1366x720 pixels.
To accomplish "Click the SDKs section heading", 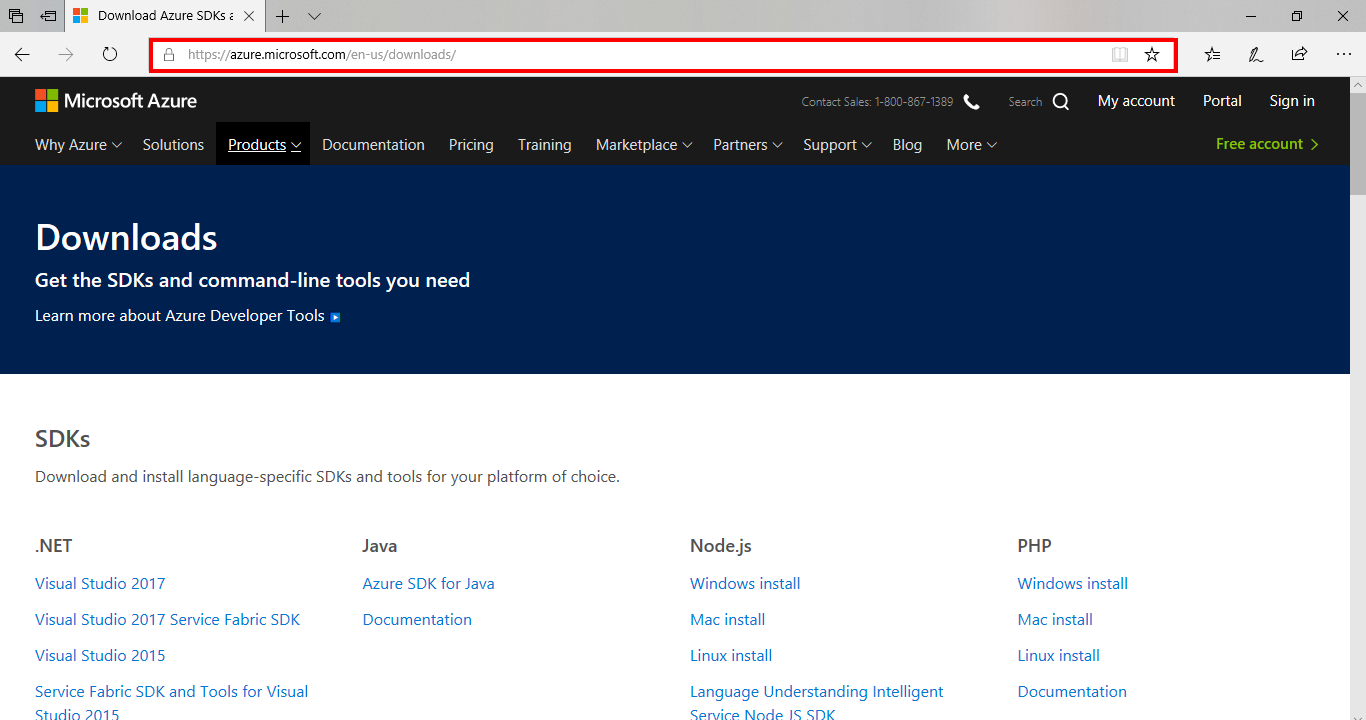I will point(63,439).
